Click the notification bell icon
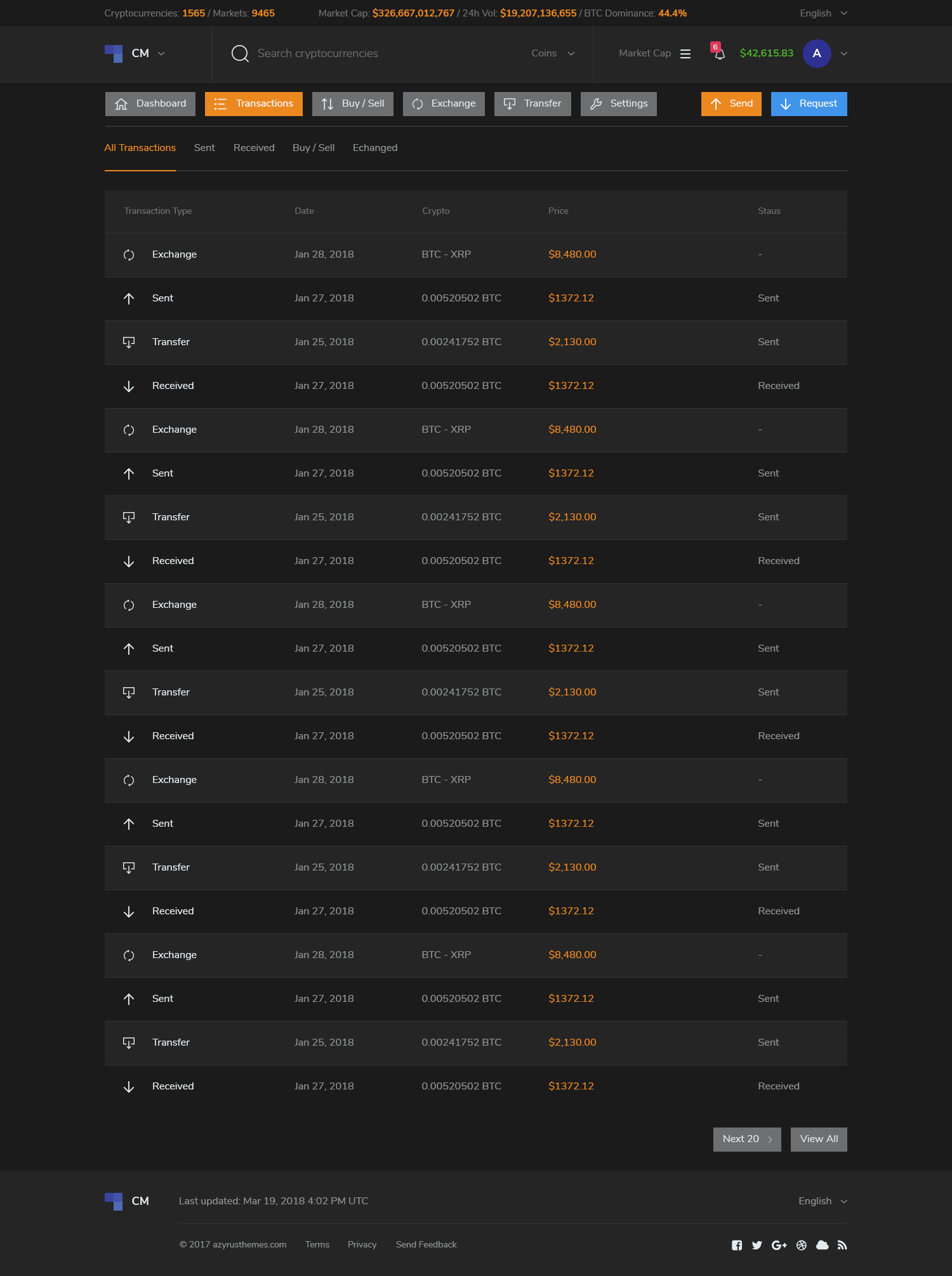Viewport: 952px width, 1276px height. point(719,53)
